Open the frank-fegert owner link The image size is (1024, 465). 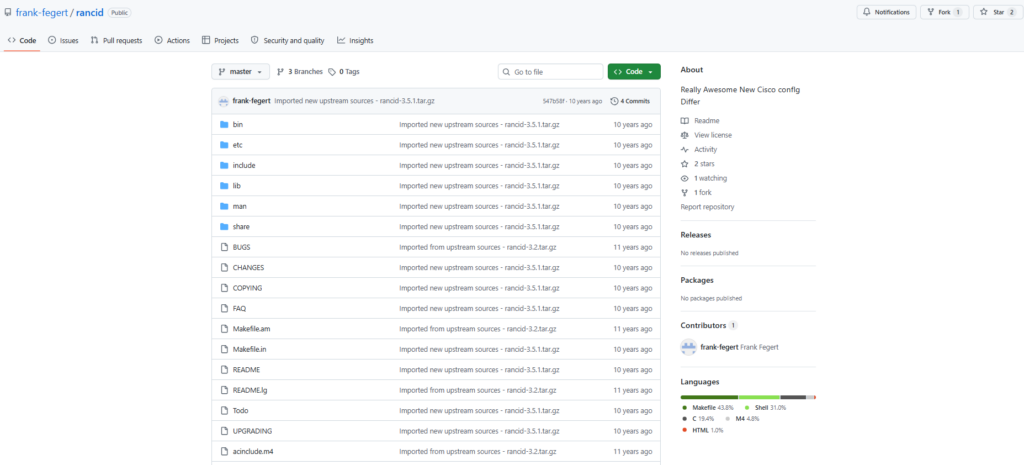(42, 12)
